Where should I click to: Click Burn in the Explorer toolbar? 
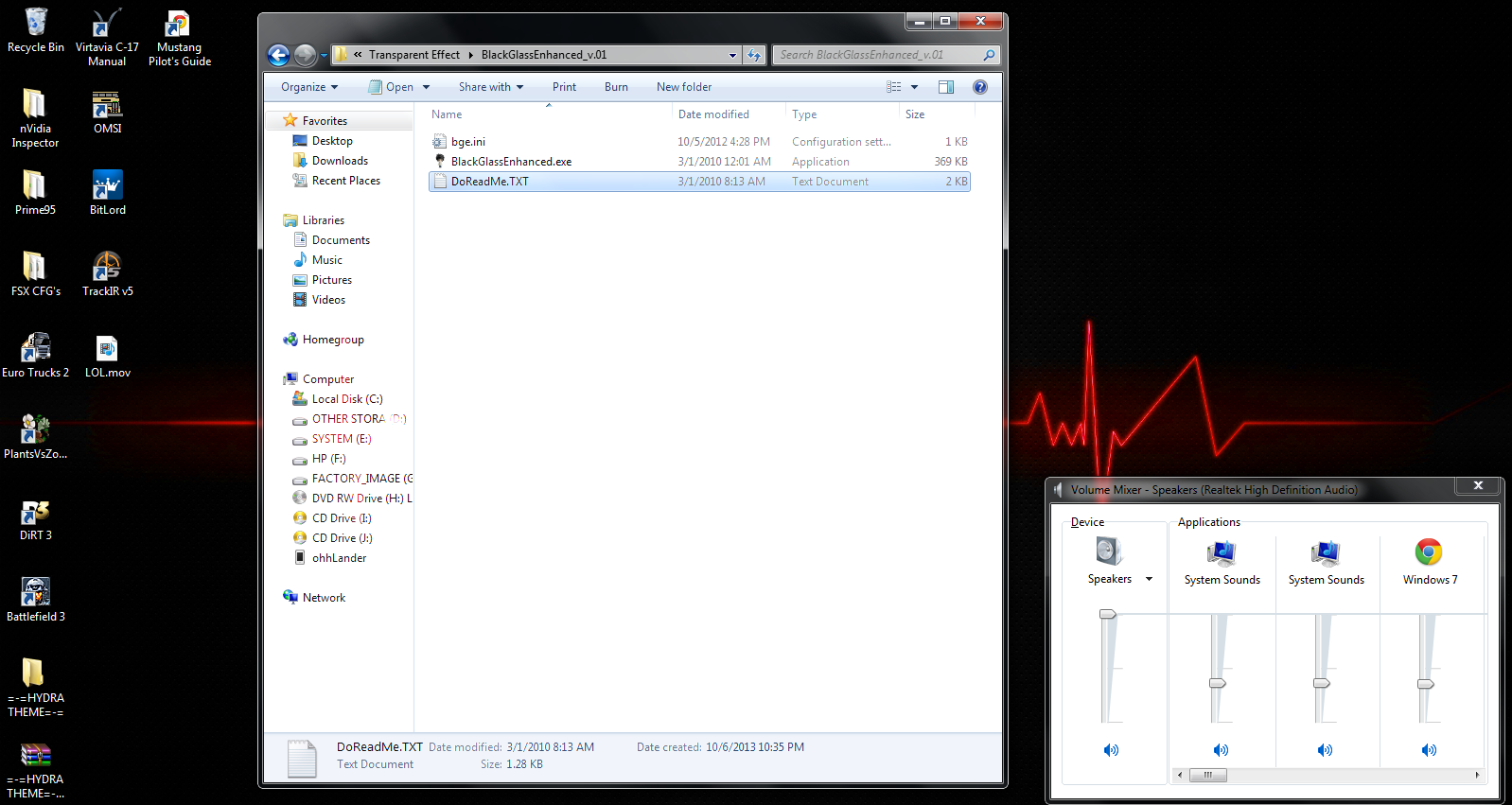(616, 87)
